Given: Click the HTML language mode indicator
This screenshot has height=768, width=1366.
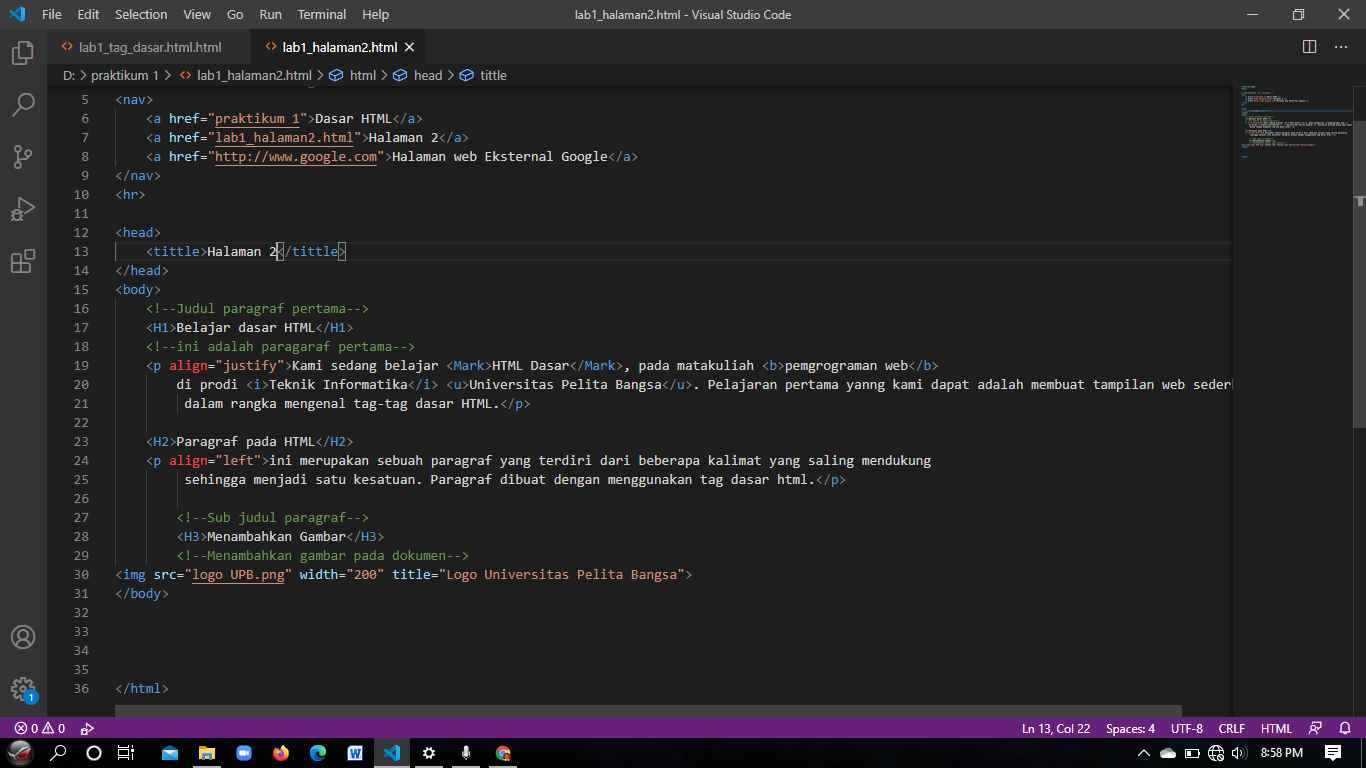Looking at the screenshot, I should 1275,728.
